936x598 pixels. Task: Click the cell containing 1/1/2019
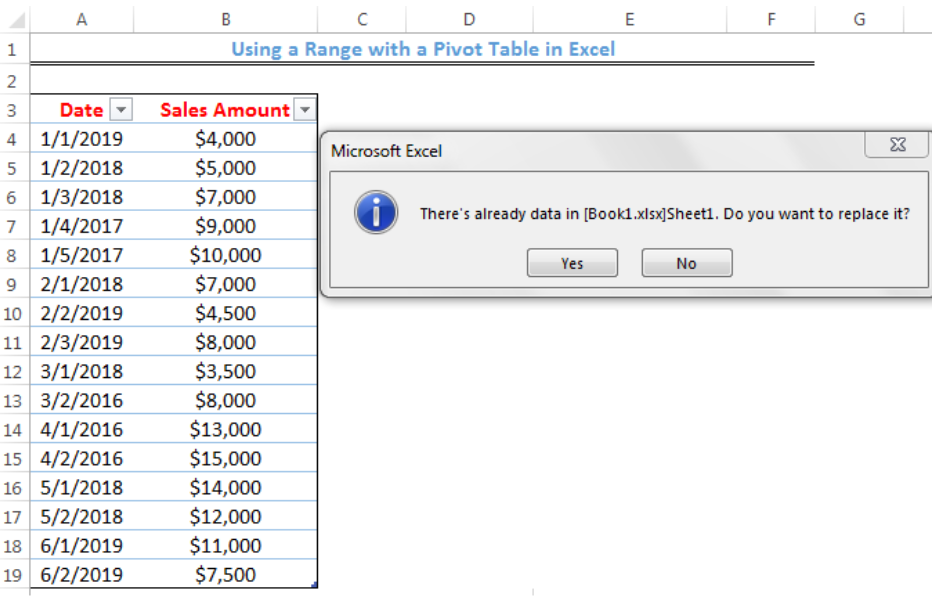80,139
